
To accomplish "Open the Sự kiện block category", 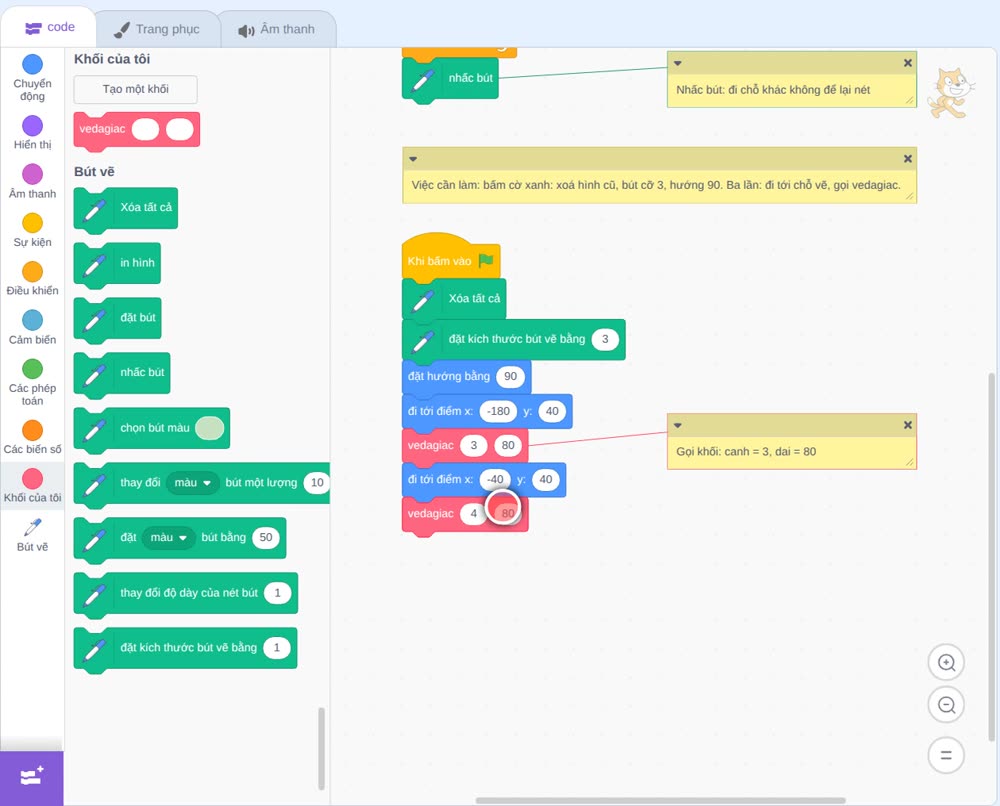I will coord(32,230).
